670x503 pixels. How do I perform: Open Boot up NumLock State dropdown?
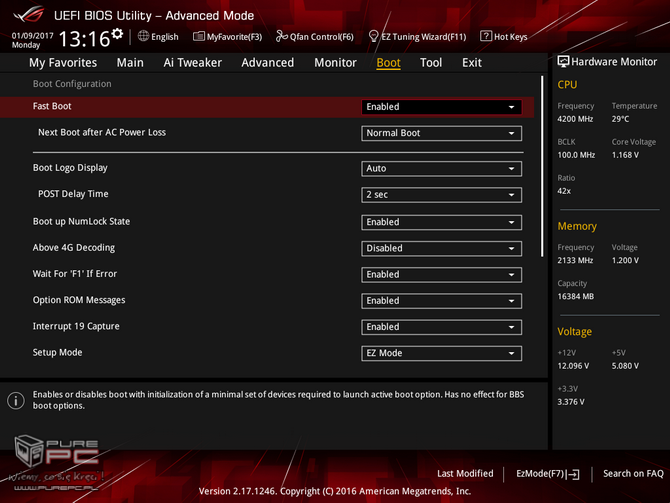[x=441, y=222]
